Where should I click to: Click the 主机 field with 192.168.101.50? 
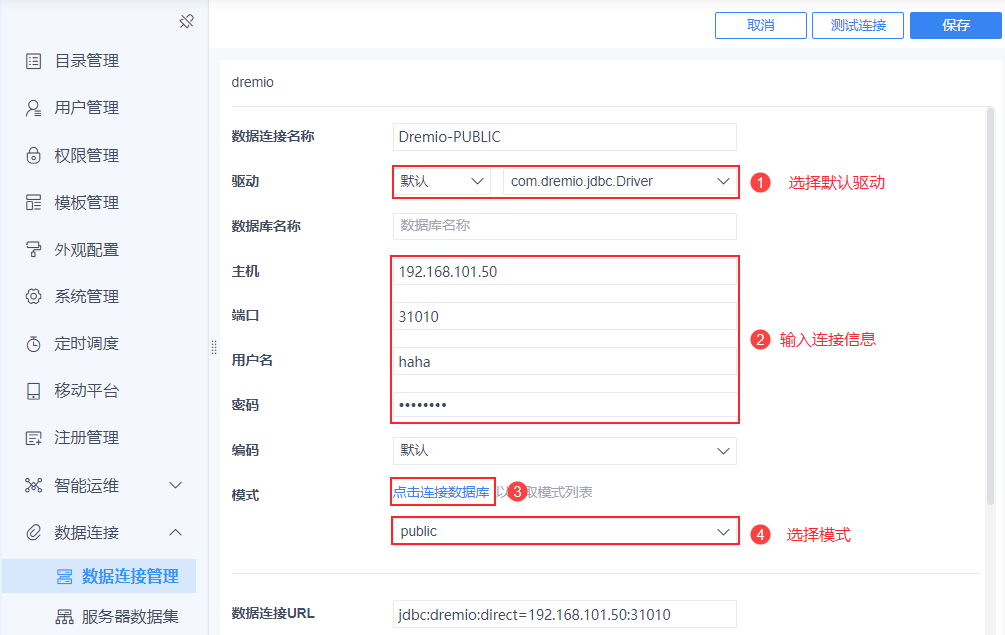[565, 272]
